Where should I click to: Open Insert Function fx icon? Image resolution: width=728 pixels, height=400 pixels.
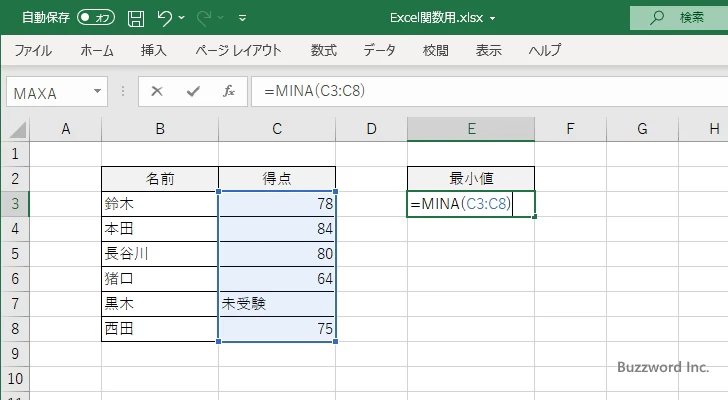(x=229, y=91)
